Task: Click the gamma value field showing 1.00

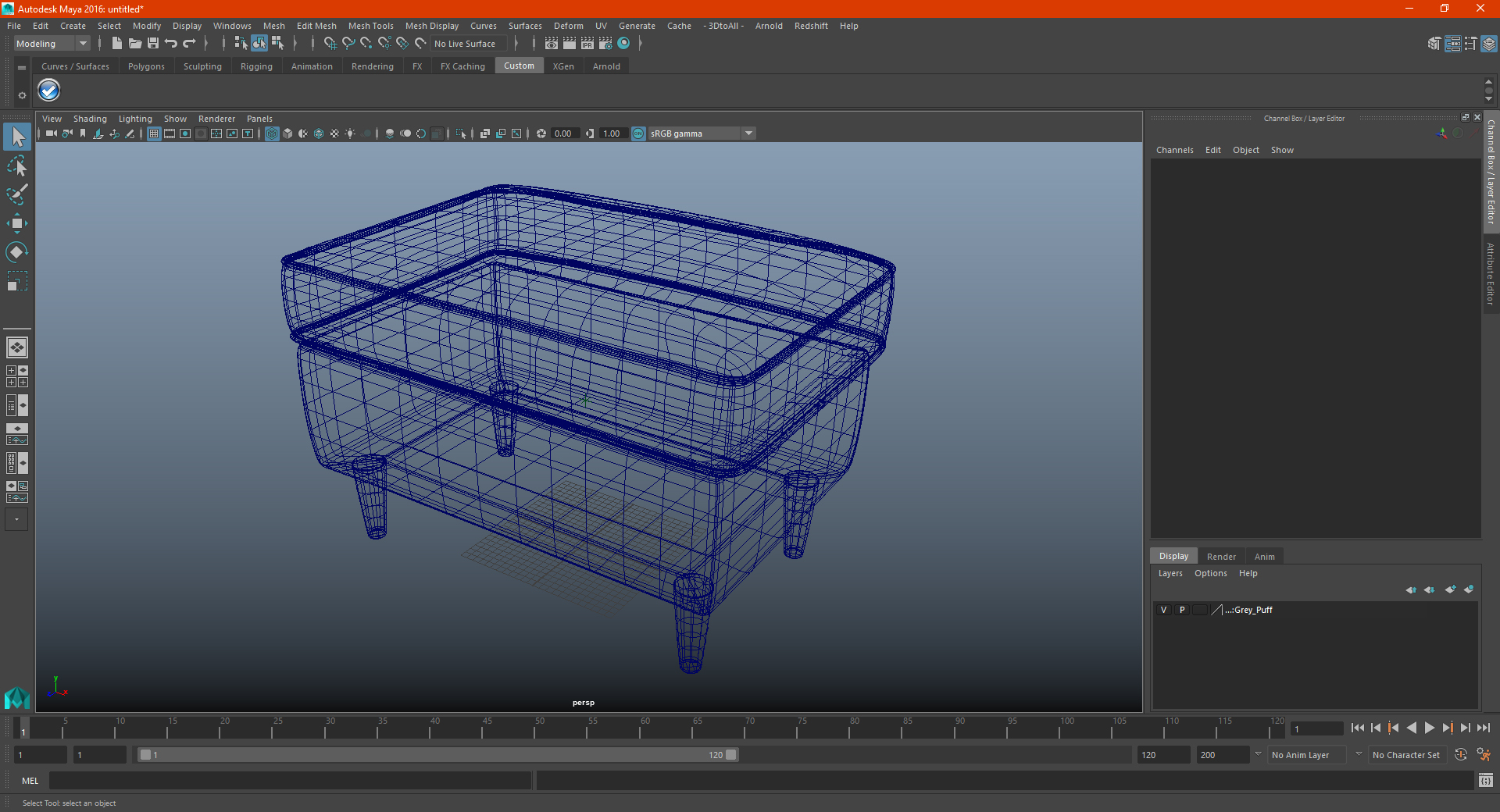Action: click(x=612, y=134)
